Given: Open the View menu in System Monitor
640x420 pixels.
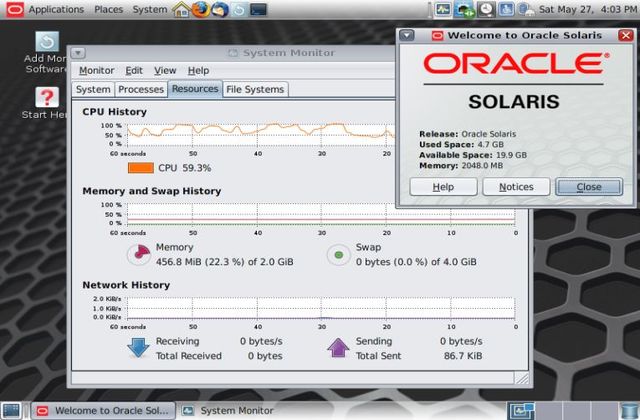Looking at the screenshot, I should tap(165, 71).
